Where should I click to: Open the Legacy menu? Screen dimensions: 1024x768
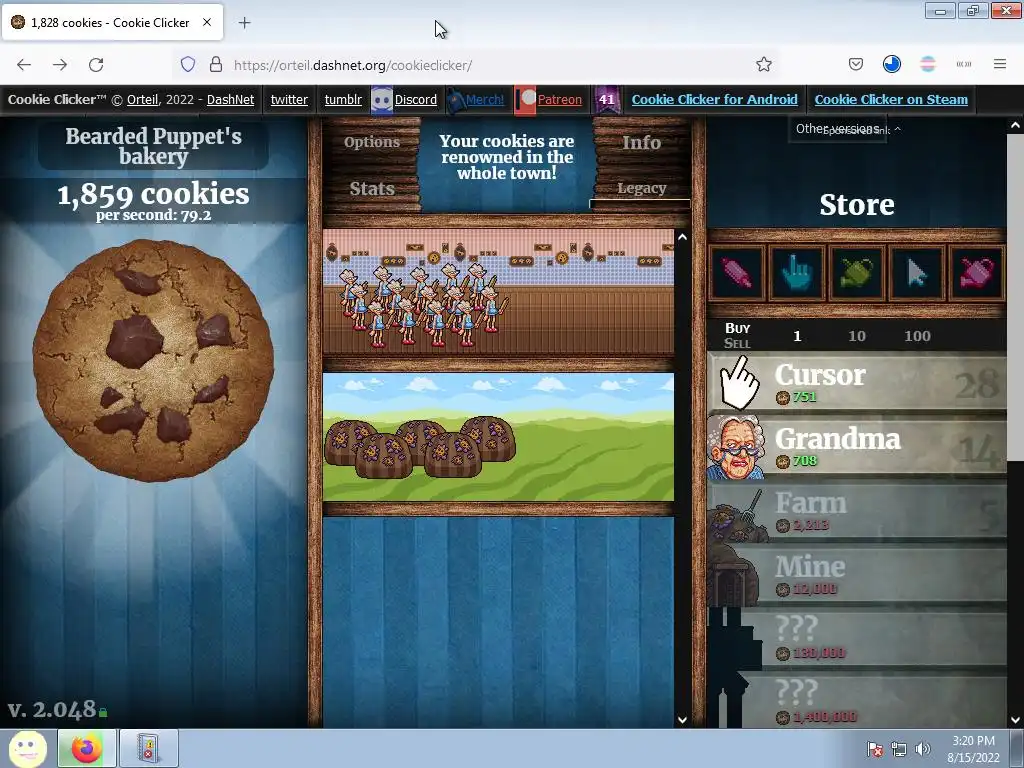(x=641, y=188)
